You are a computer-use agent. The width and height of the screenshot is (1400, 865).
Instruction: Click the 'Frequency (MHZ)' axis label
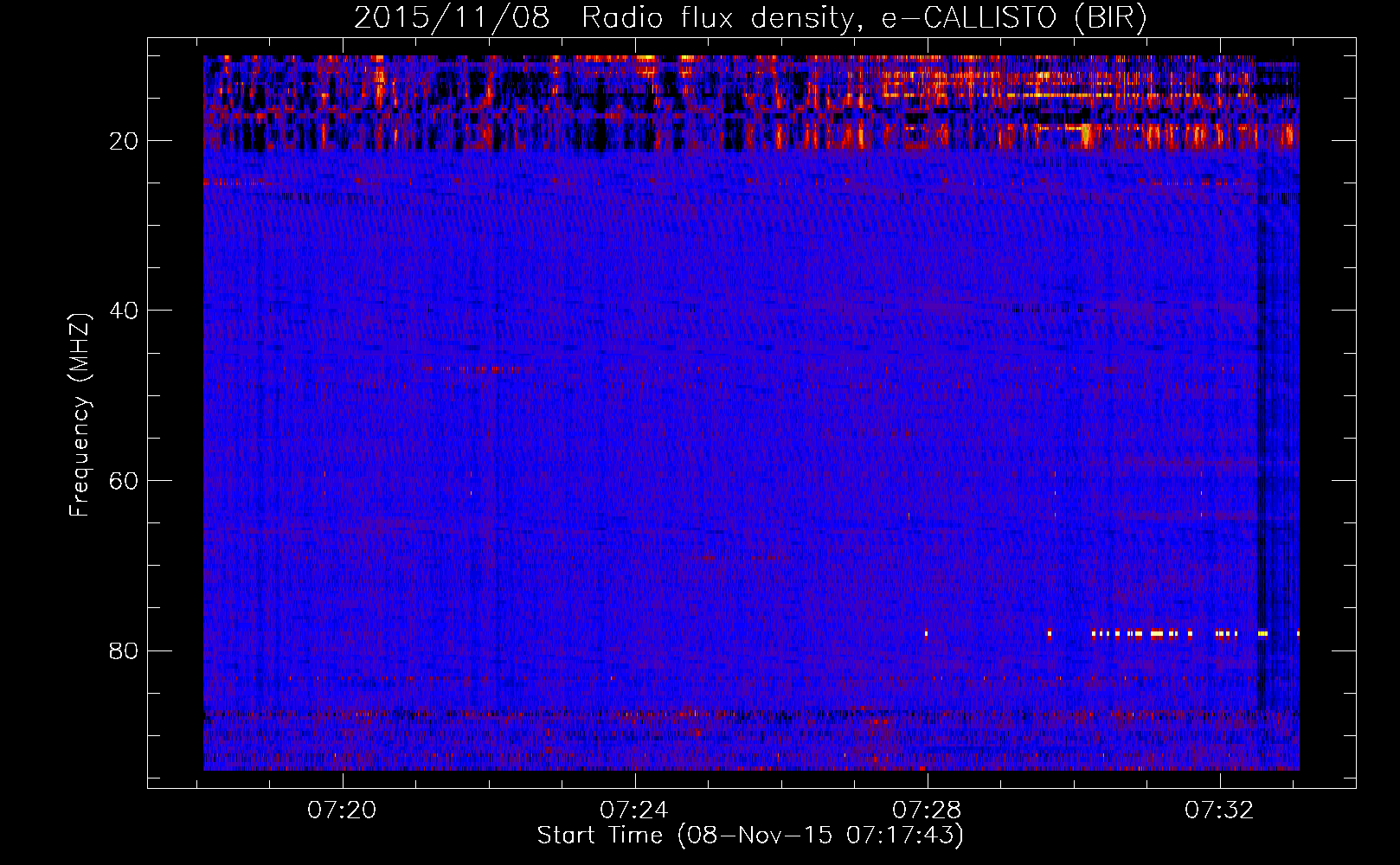coord(80,415)
